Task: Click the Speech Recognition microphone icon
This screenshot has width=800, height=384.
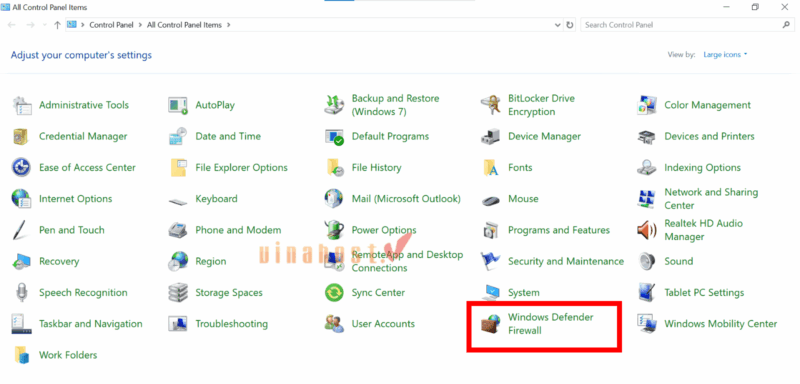Action: pos(21,293)
